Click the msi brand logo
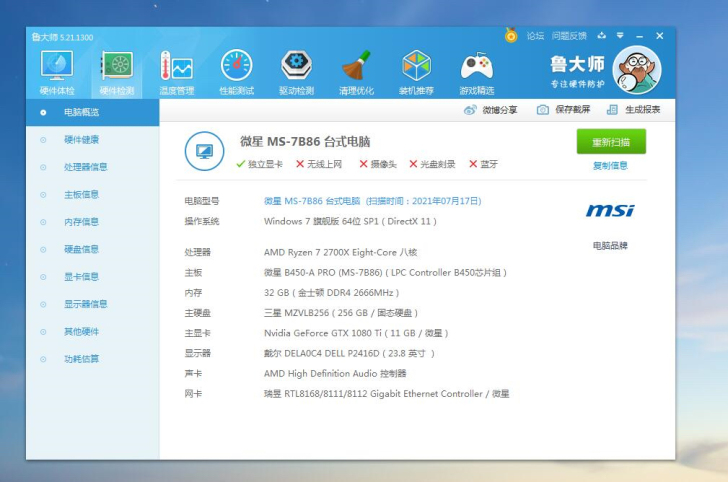The image size is (728, 482). (610, 211)
